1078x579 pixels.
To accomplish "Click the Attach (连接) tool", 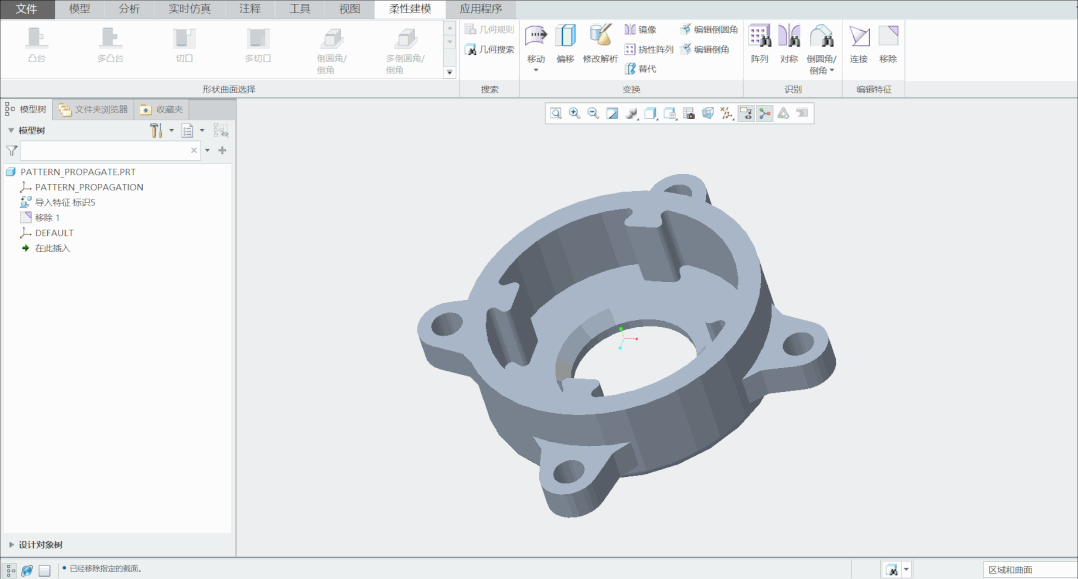I will [x=859, y=44].
